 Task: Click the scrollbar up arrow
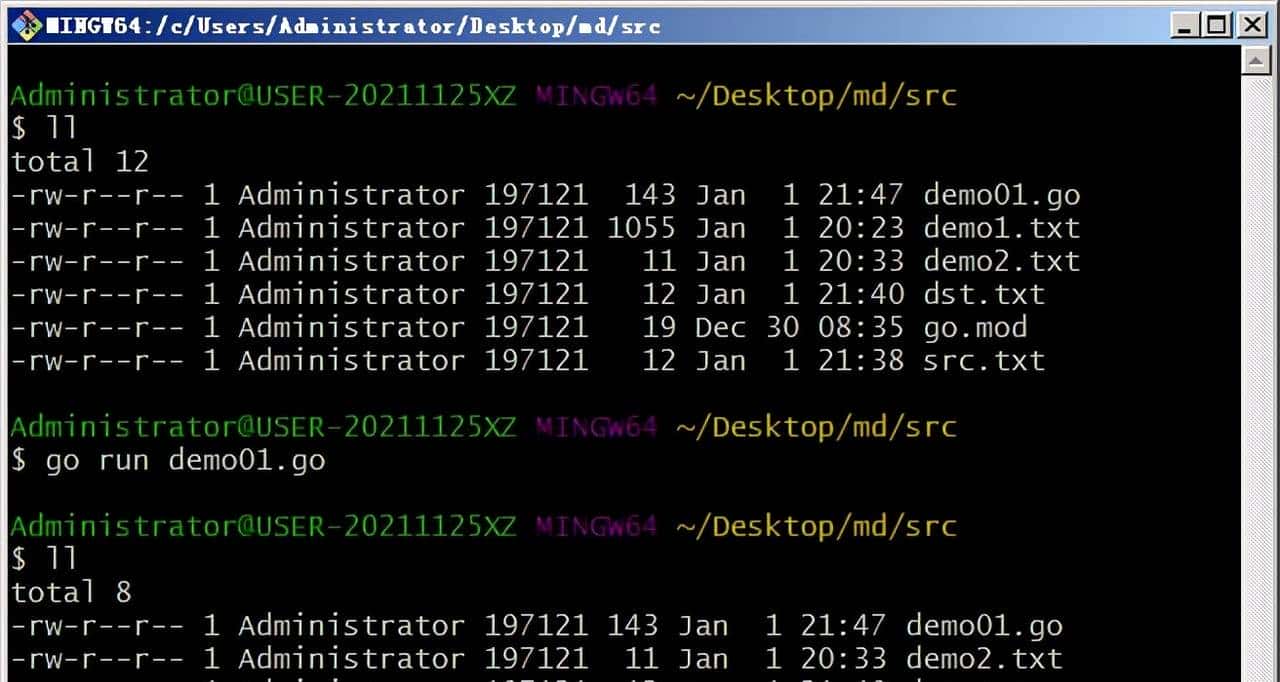click(1258, 60)
